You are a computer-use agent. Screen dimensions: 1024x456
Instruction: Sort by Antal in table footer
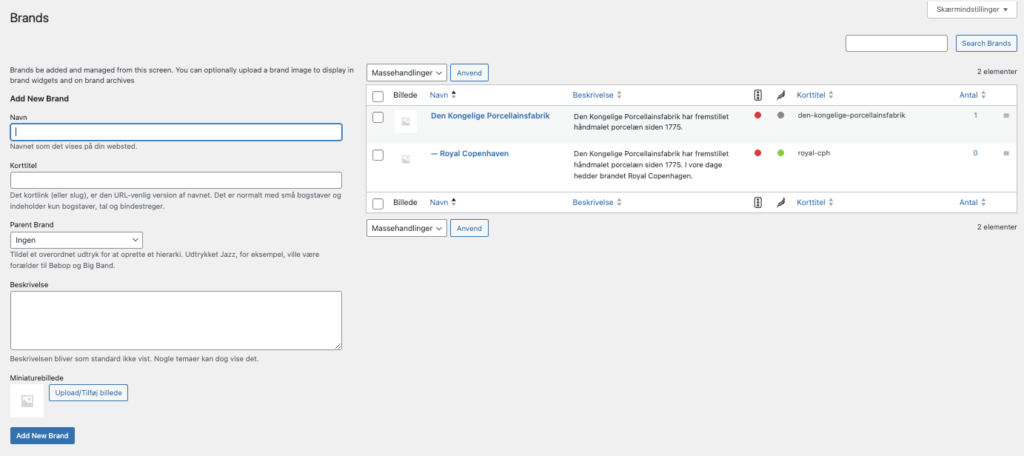point(972,203)
